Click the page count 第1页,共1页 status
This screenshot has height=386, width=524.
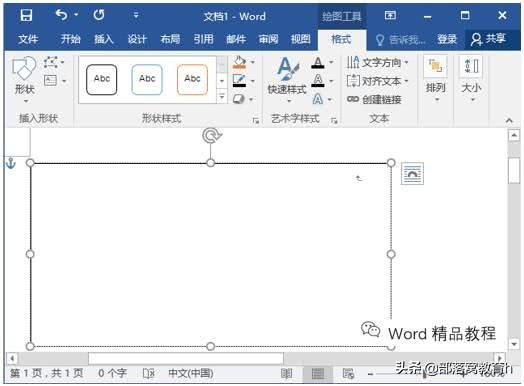tap(46, 373)
